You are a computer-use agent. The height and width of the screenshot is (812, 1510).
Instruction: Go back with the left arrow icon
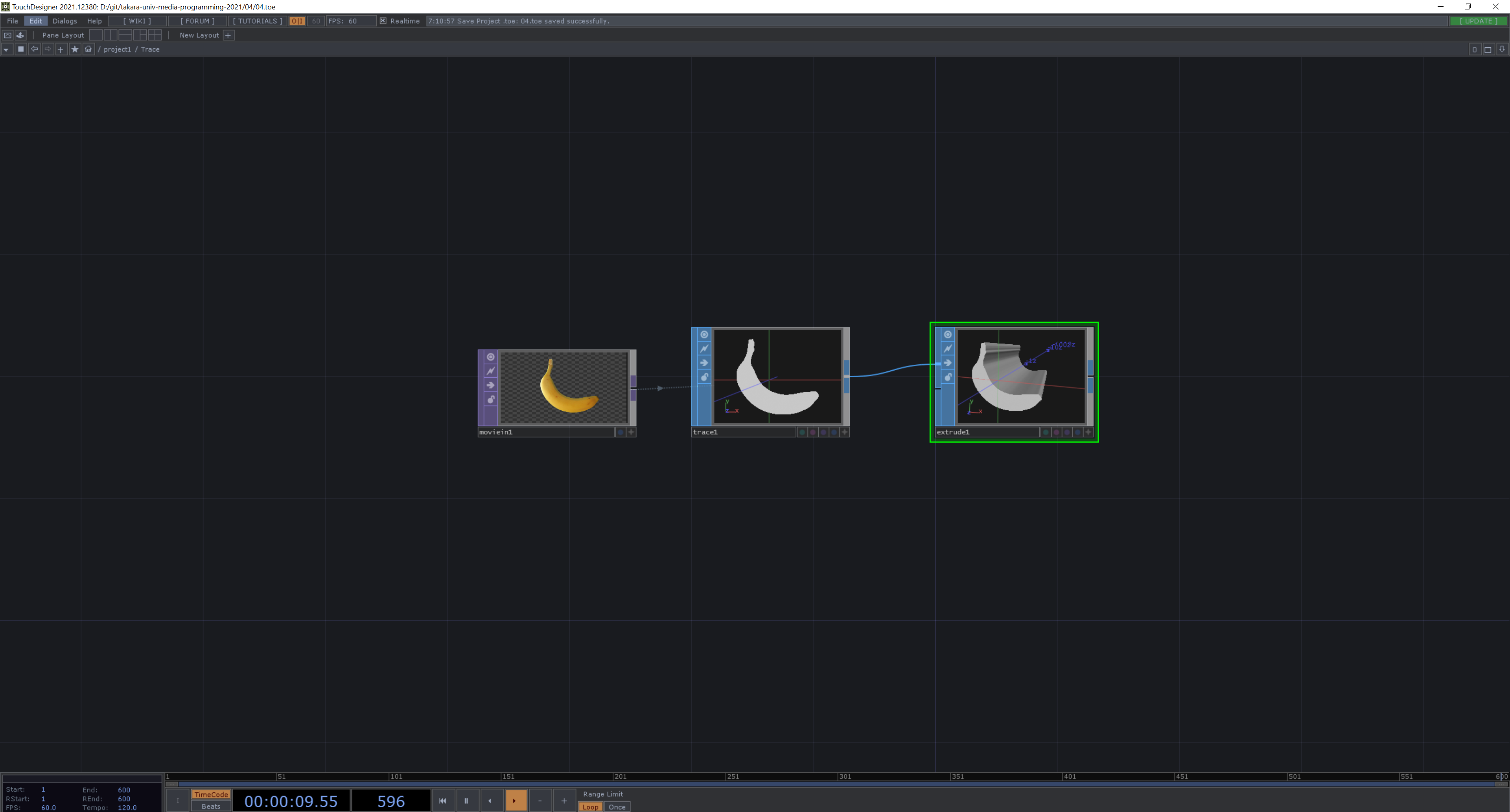pyautogui.click(x=34, y=49)
